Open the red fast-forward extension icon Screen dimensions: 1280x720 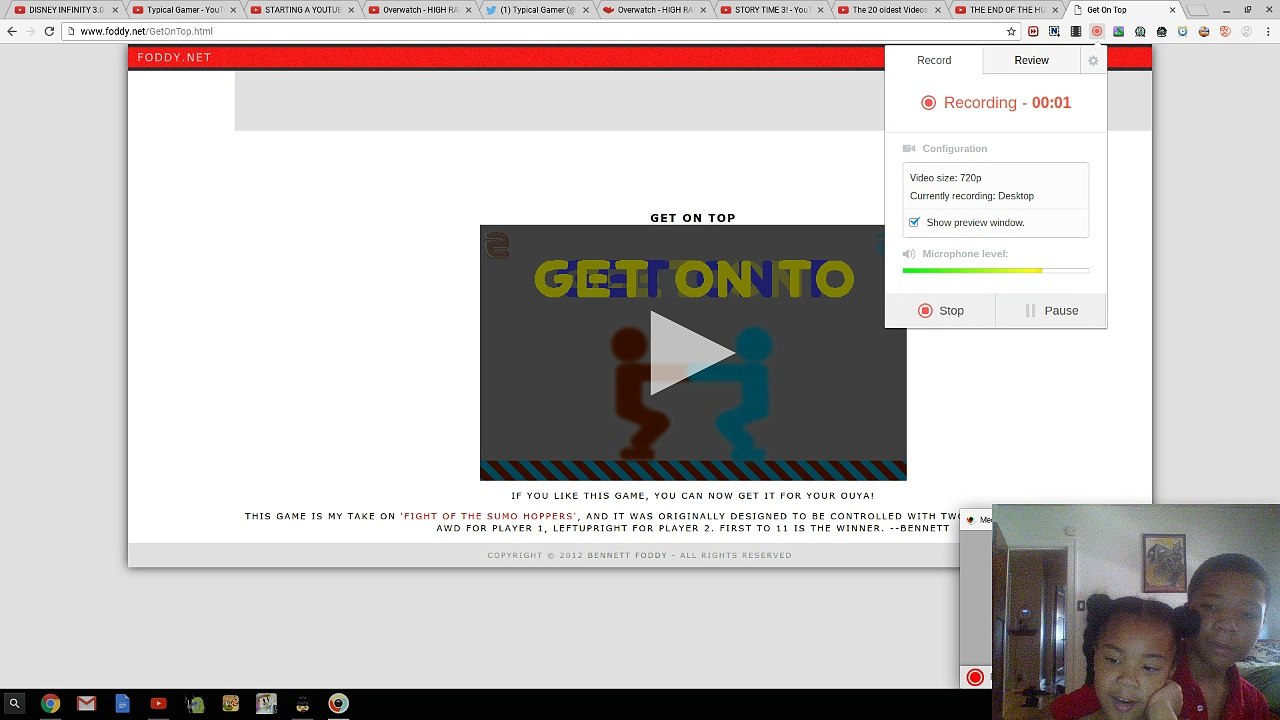1033,31
